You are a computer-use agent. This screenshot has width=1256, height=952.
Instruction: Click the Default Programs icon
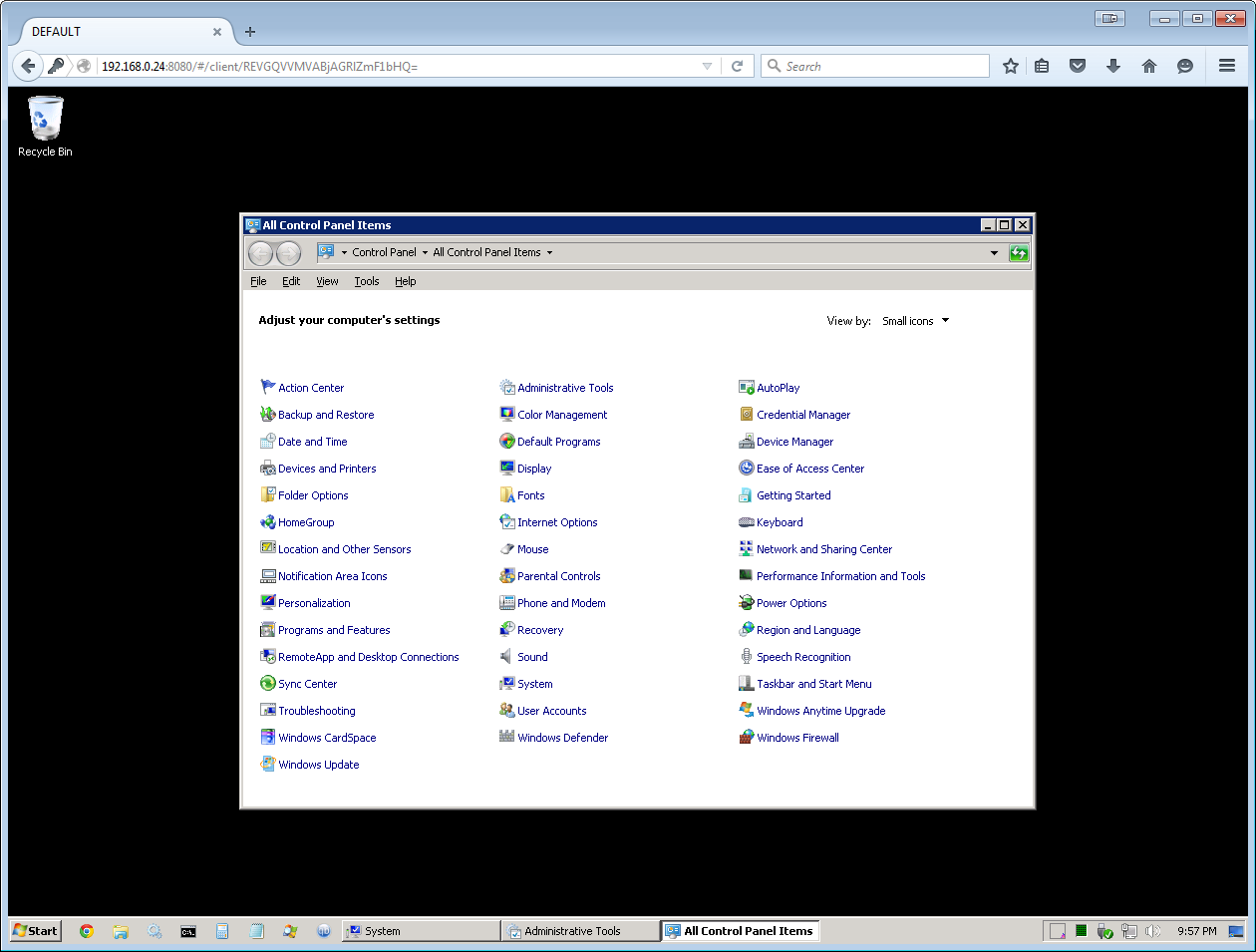pyautogui.click(x=506, y=441)
